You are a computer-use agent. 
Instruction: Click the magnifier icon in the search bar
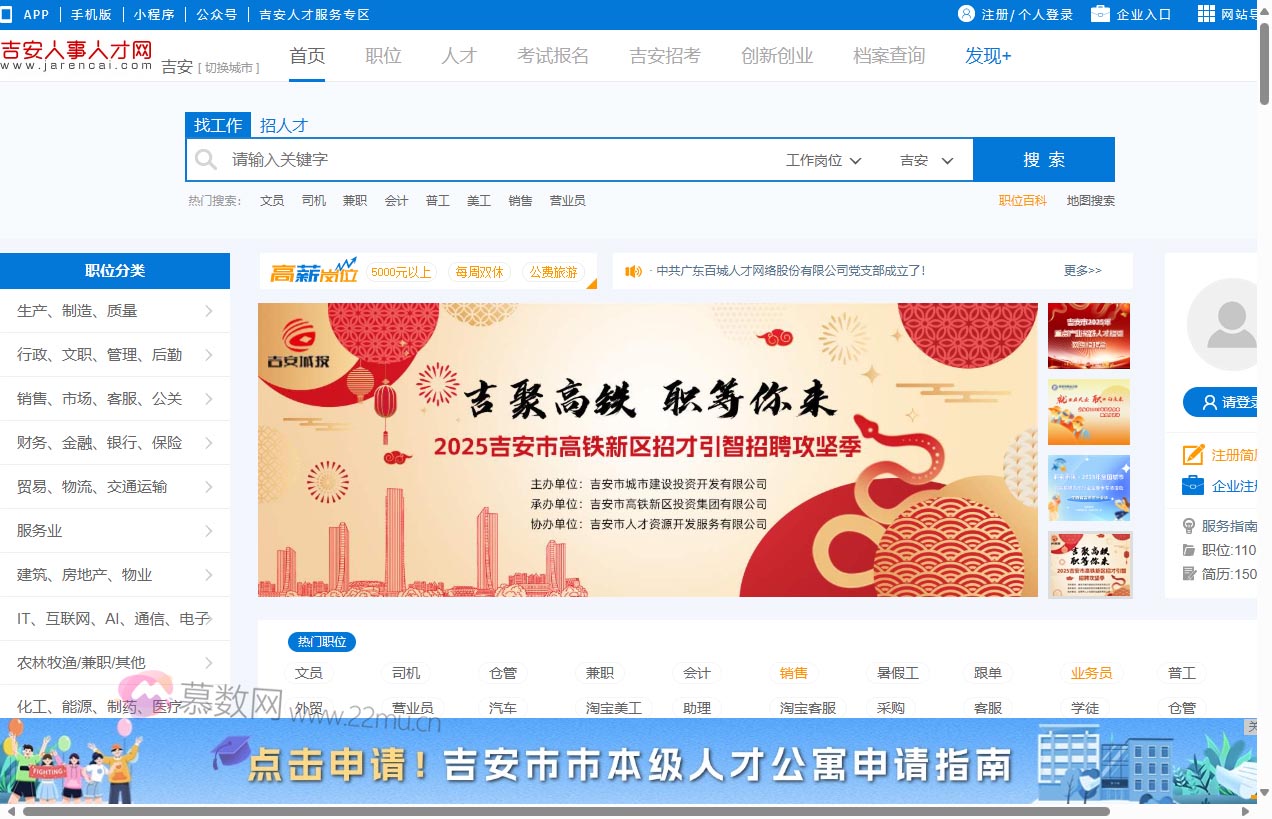[x=206, y=159]
